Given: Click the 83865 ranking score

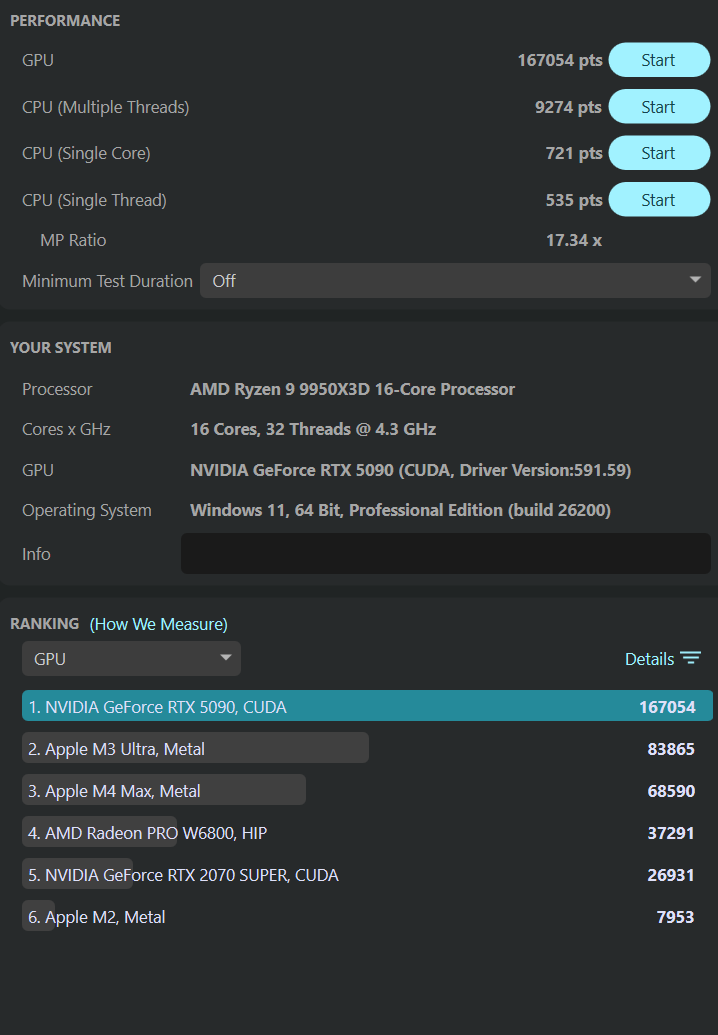Looking at the screenshot, I should pyautogui.click(x=670, y=749).
